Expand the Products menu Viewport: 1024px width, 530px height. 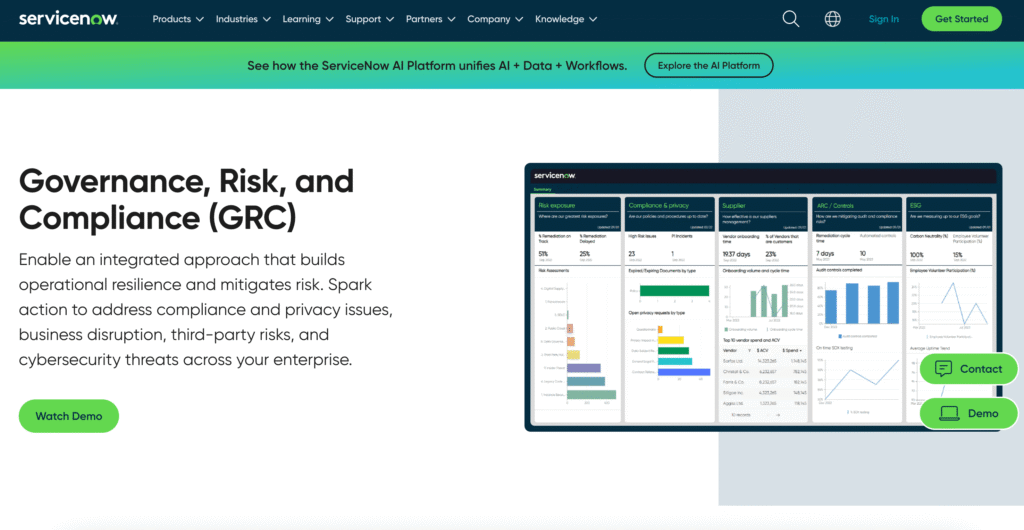point(178,19)
